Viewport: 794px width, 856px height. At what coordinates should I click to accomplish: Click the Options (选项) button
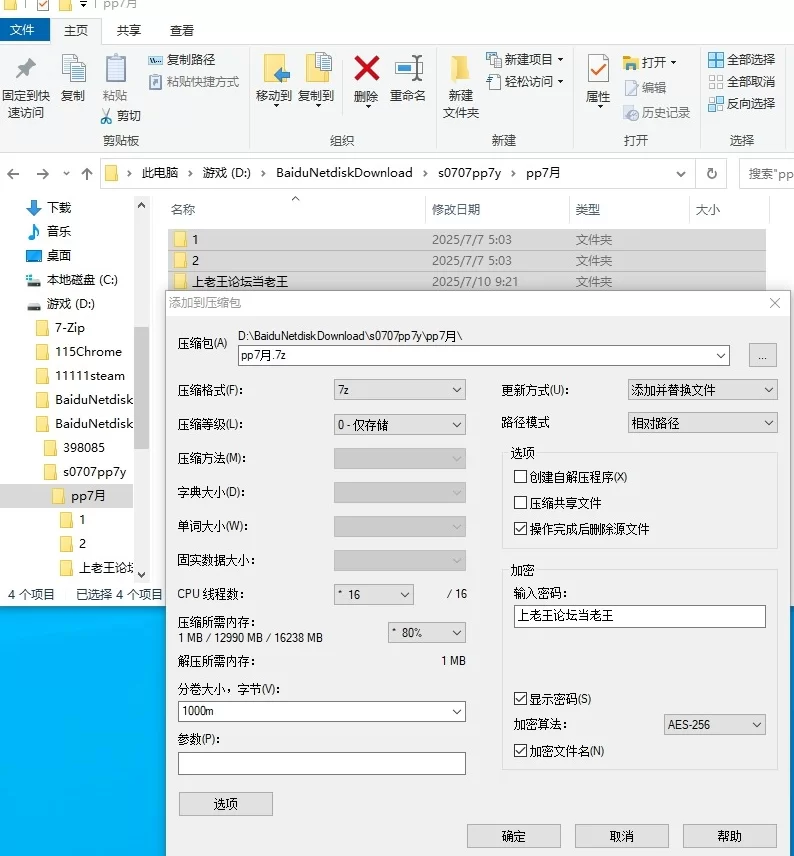(x=226, y=804)
